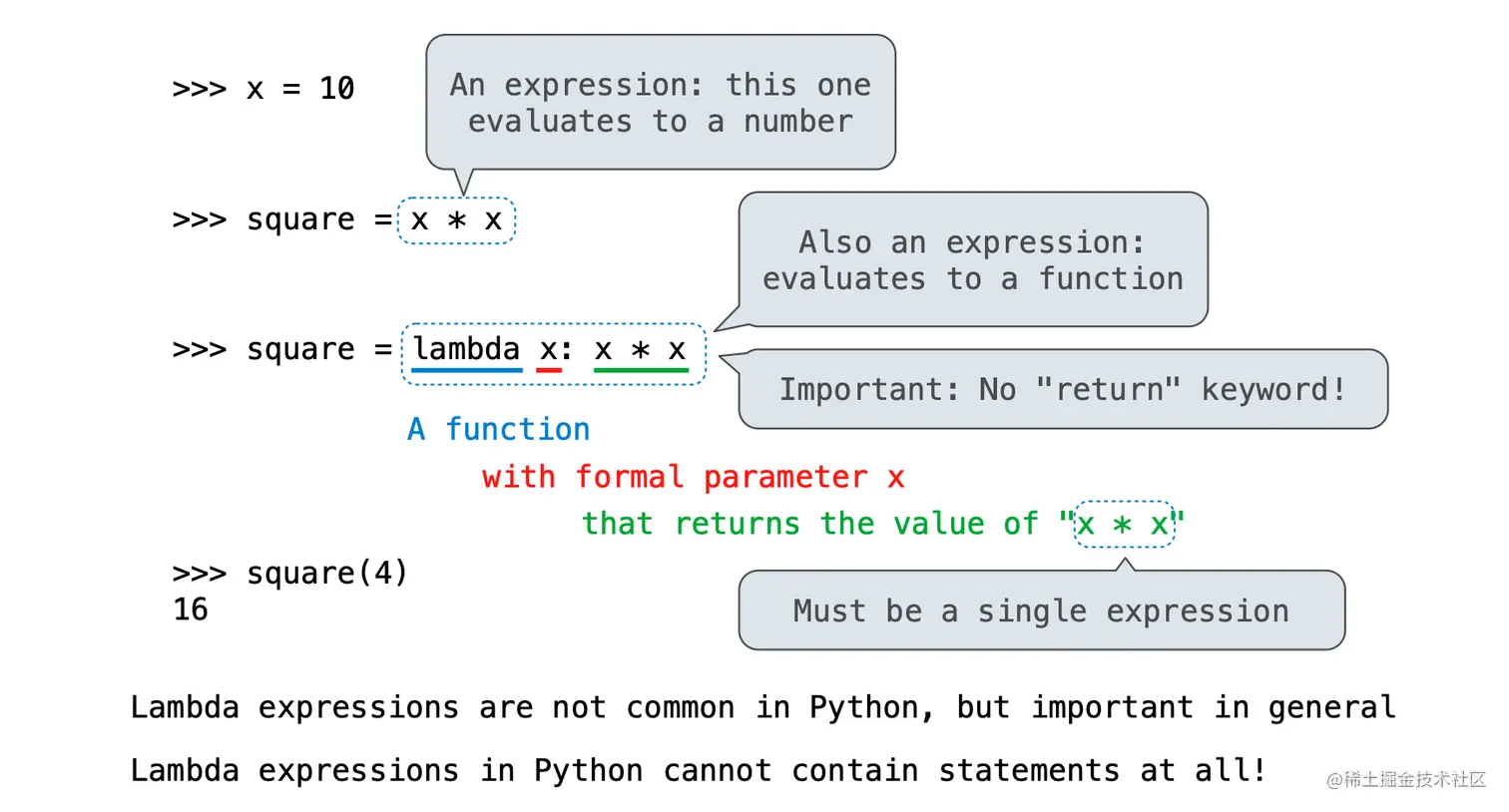
Task: Click the 'x = 10' assignment line
Action: point(263,89)
